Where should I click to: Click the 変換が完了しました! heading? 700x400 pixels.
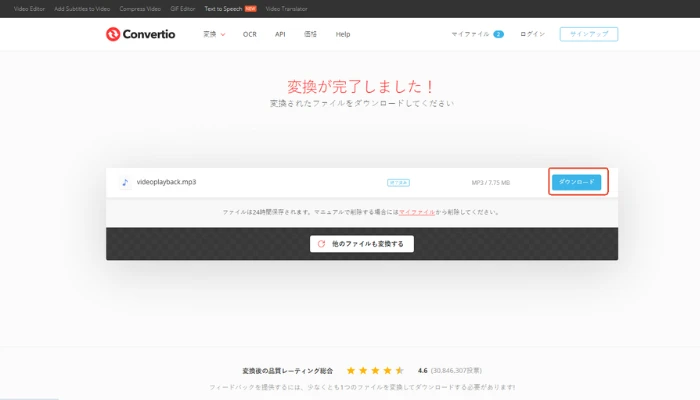coord(361,87)
